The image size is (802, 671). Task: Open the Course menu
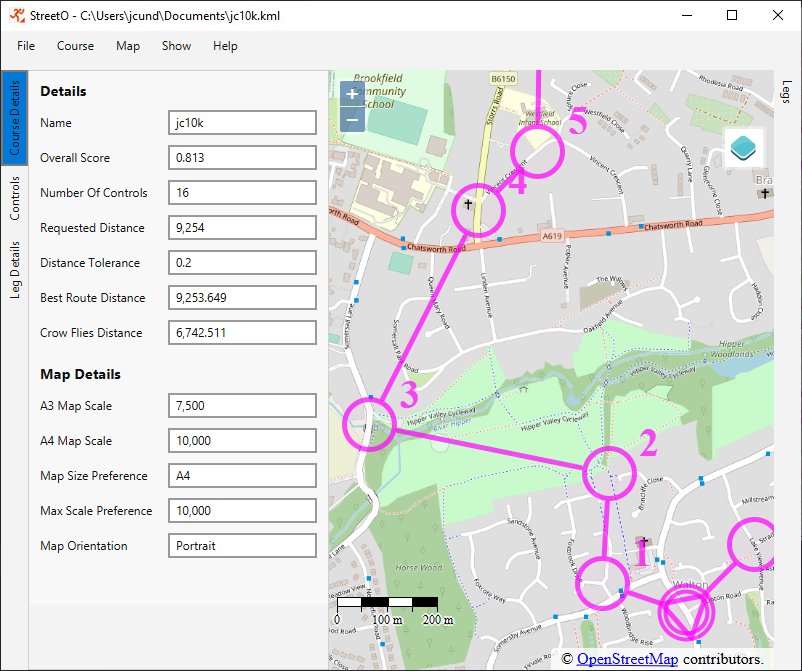75,46
